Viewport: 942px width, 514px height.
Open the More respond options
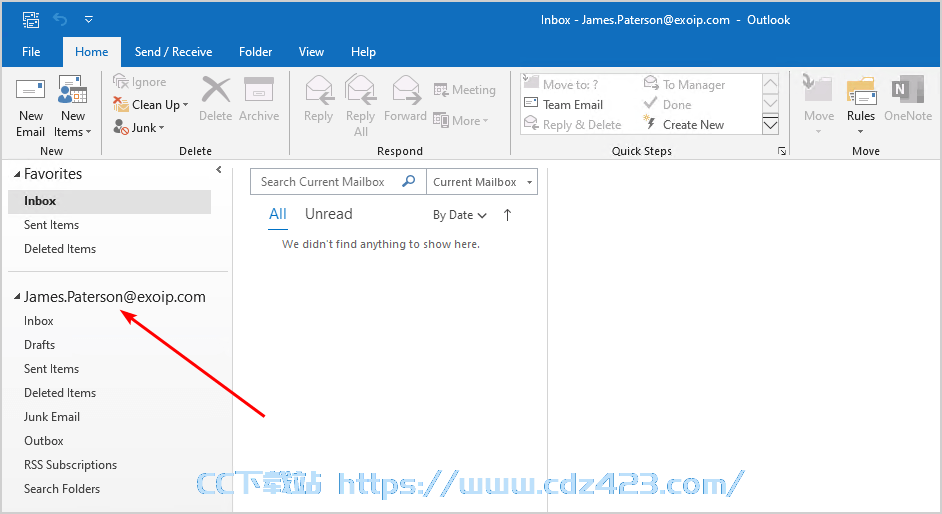[461, 121]
